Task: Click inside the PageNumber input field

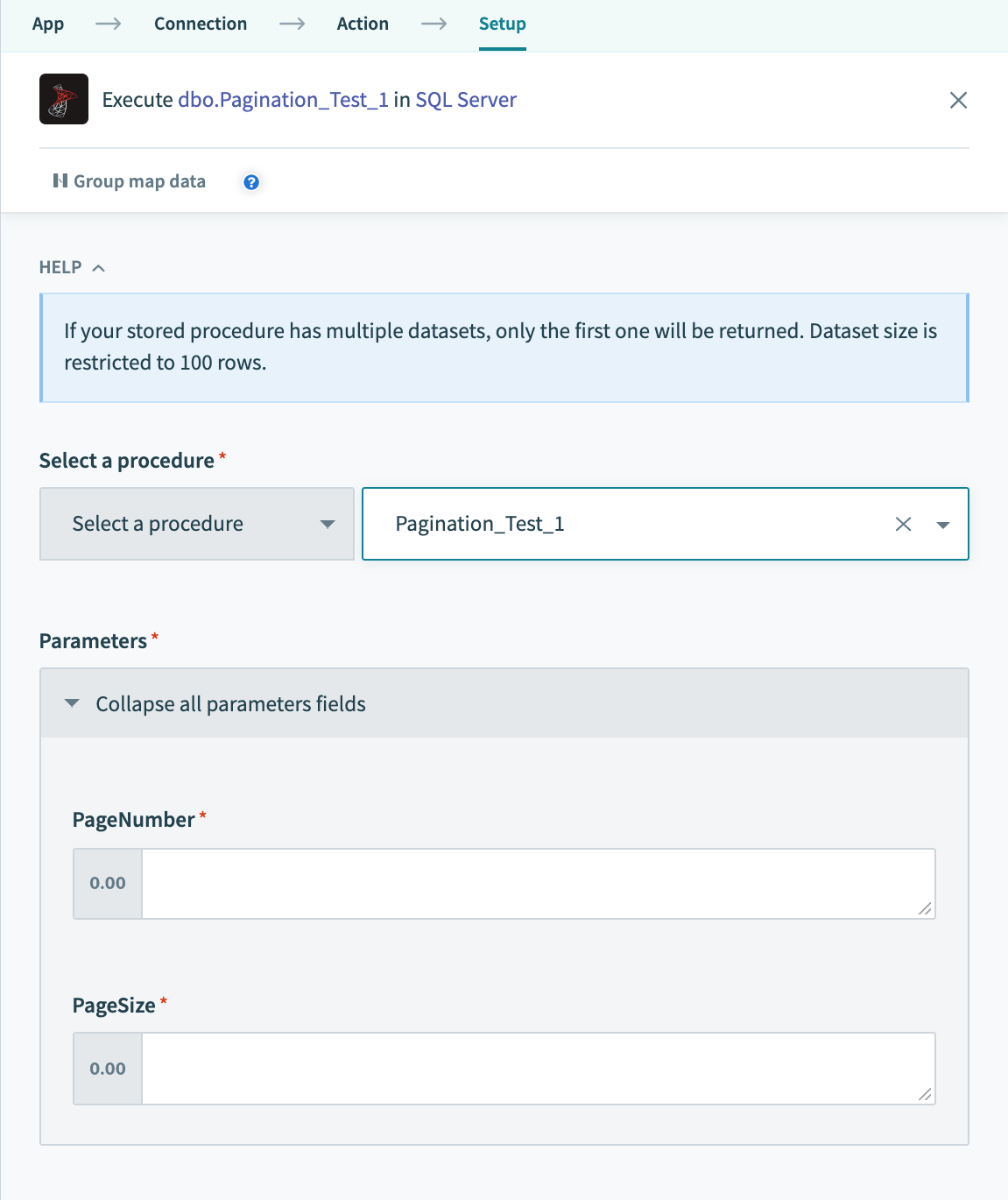Action: pyautogui.click(x=538, y=883)
